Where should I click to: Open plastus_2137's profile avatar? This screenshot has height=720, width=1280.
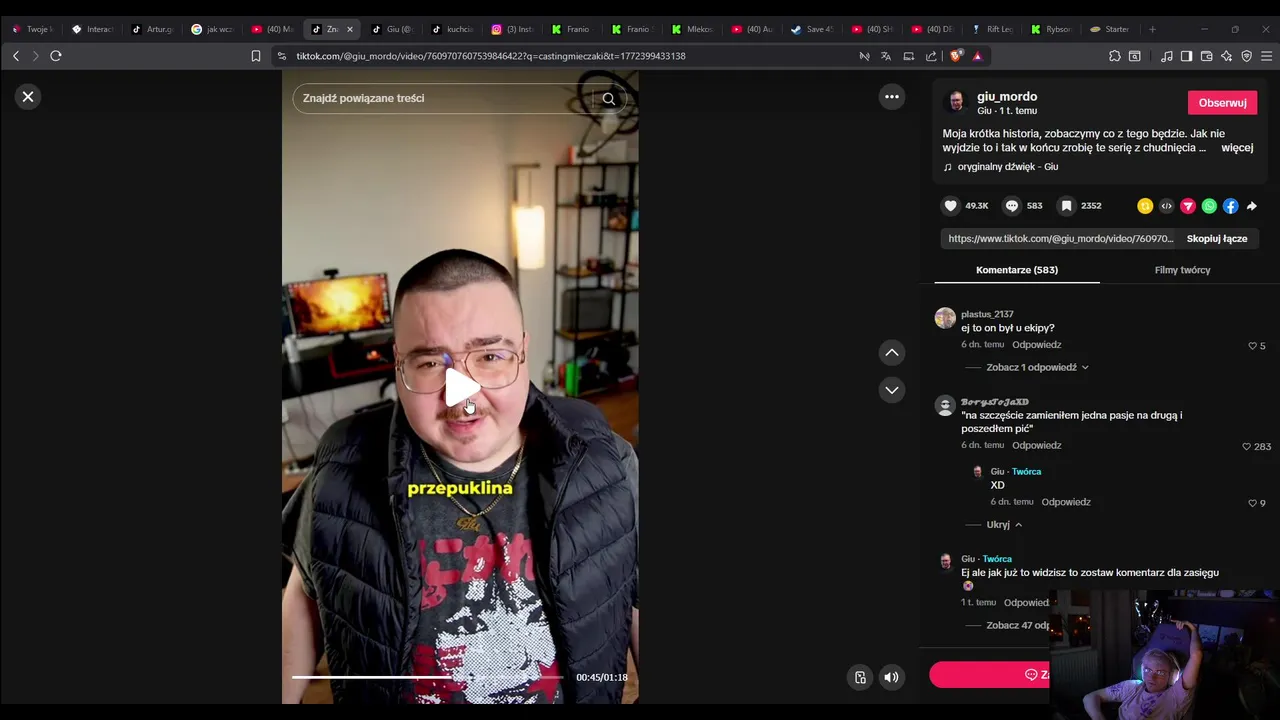(945, 318)
